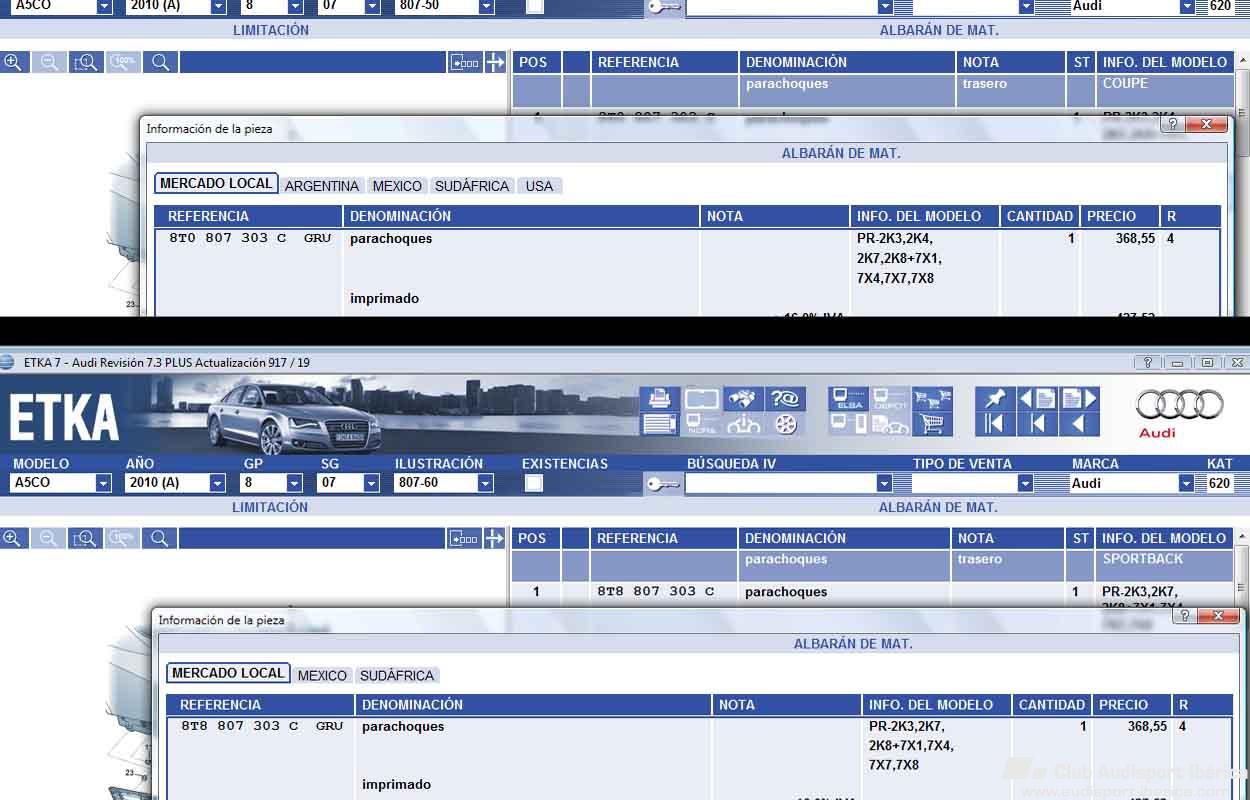Switch to MEXICO tab in 8T0 dialog
Viewport: 1250px width, 800px height.
coord(397,186)
